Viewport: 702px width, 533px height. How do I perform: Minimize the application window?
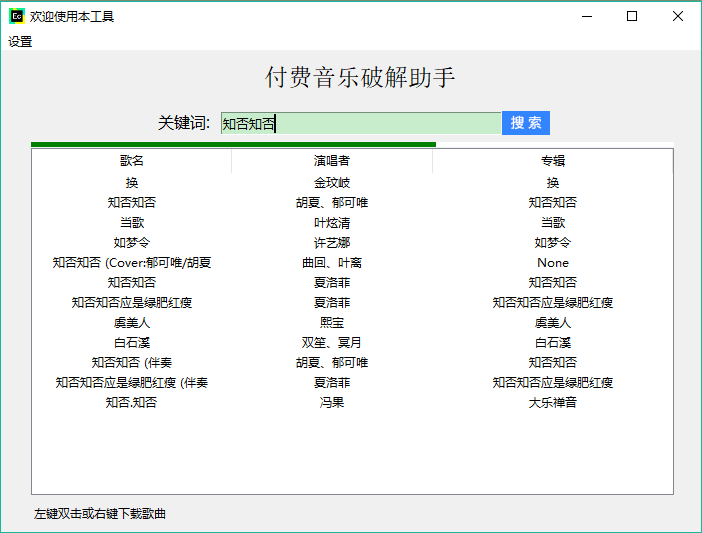pos(587,17)
